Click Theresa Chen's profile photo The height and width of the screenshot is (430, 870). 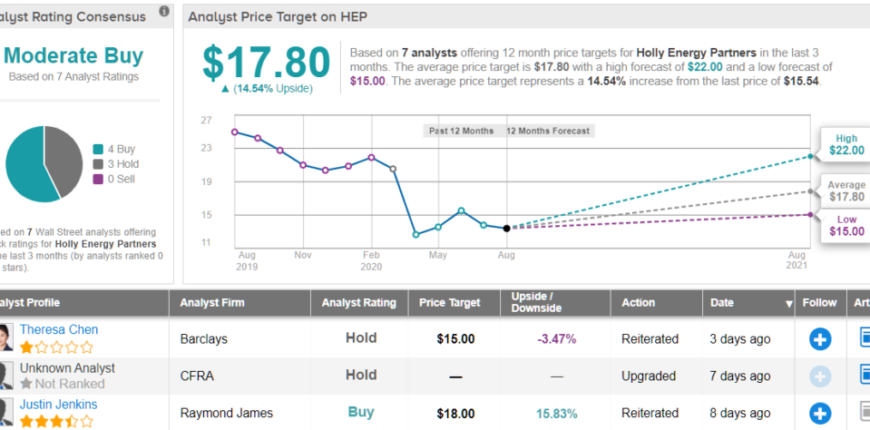[x=6, y=338]
